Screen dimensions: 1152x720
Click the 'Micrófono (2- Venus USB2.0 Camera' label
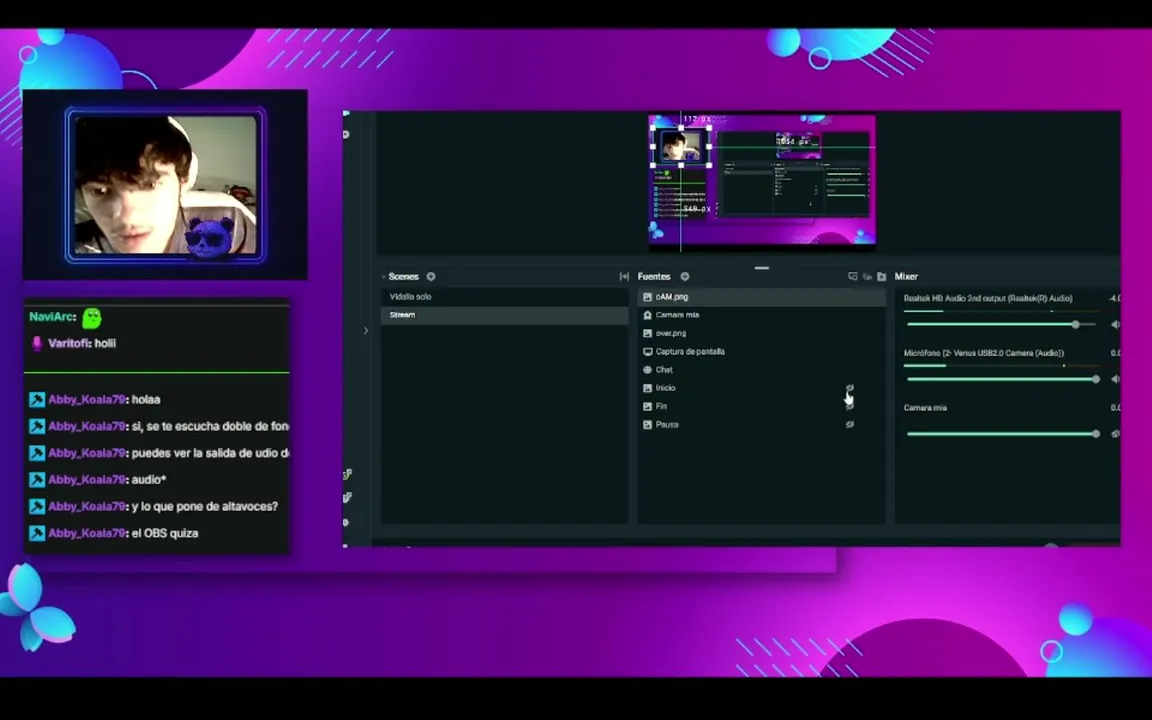point(984,353)
